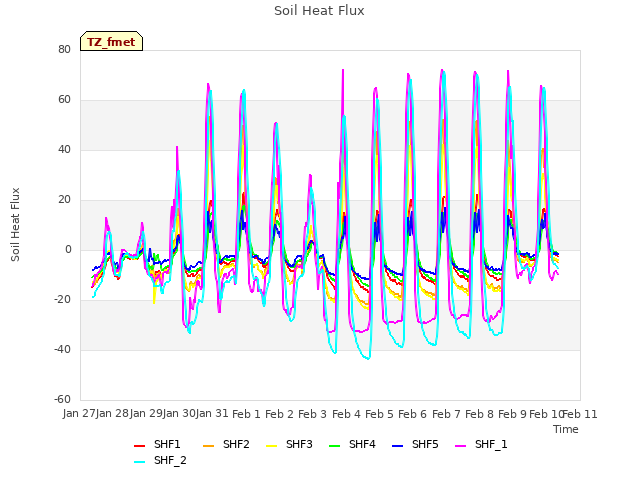Click the lowest cyan trough before Feb 5

coord(368,359)
